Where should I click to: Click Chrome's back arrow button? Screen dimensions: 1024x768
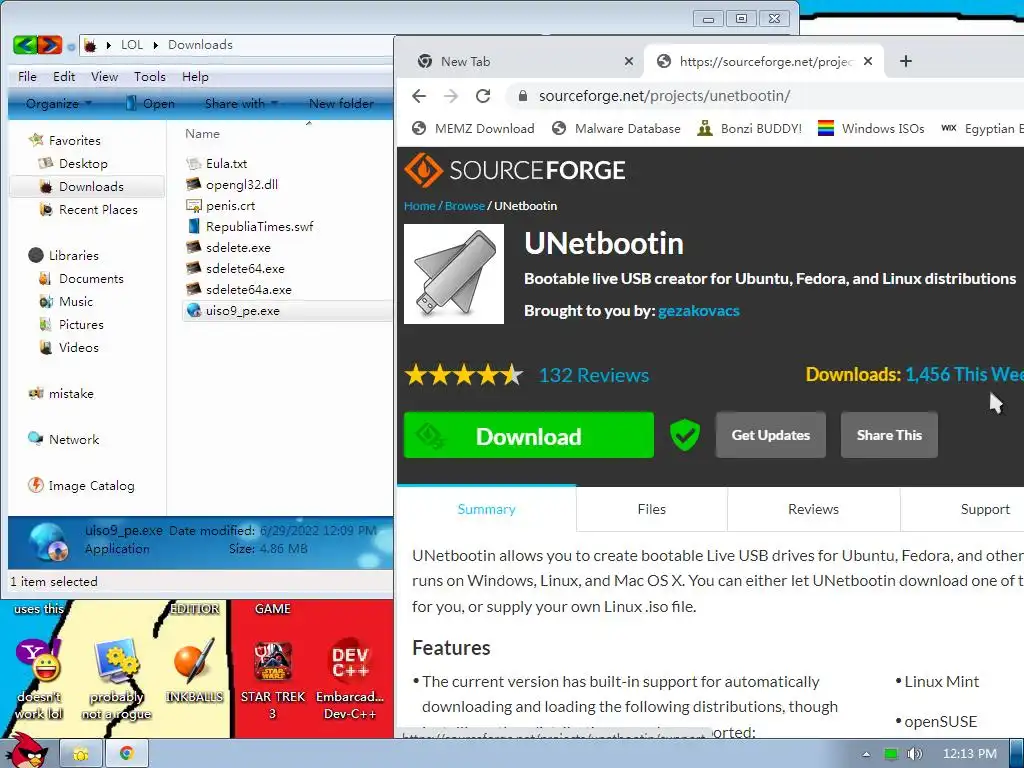(x=419, y=96)
